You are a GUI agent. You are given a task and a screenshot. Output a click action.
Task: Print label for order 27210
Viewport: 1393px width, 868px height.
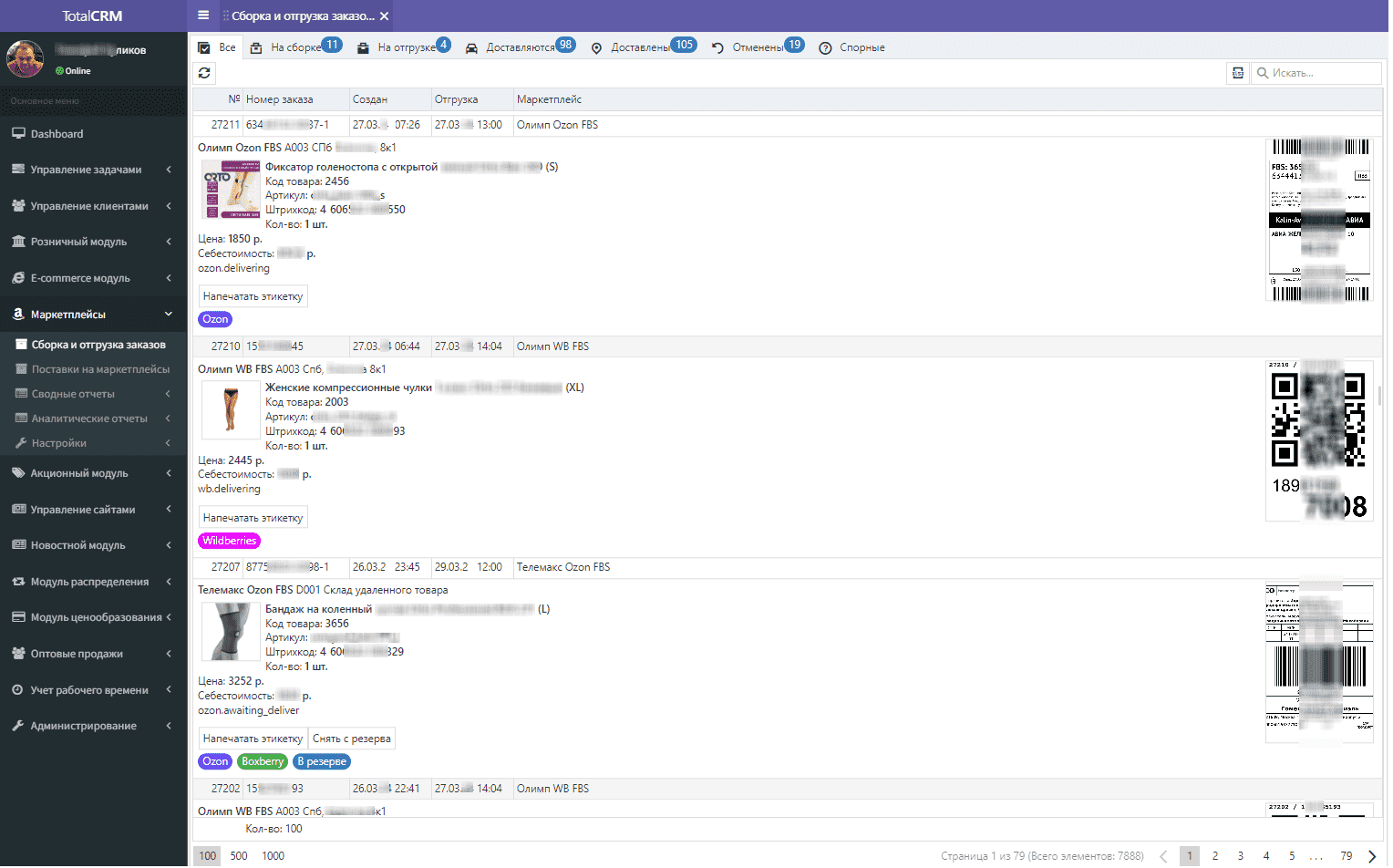(253, 518)
